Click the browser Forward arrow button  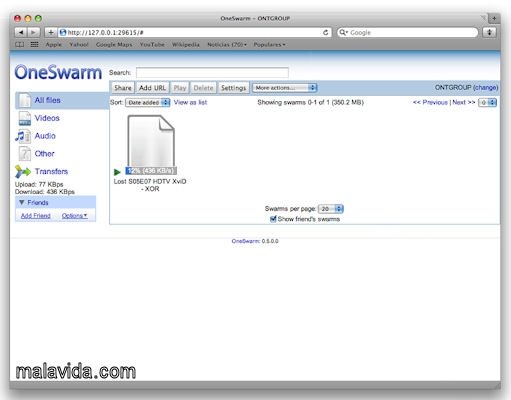[x=34, y=32]
